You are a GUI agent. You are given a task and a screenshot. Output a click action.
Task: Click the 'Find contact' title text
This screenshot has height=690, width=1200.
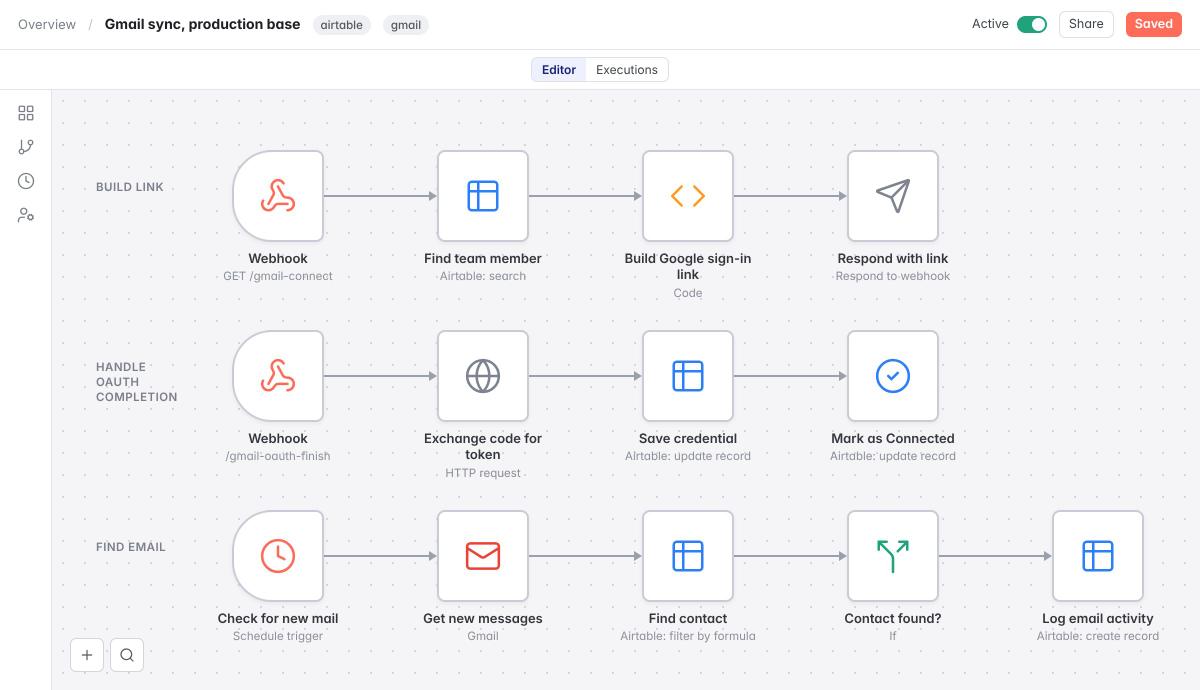[688, 618]
